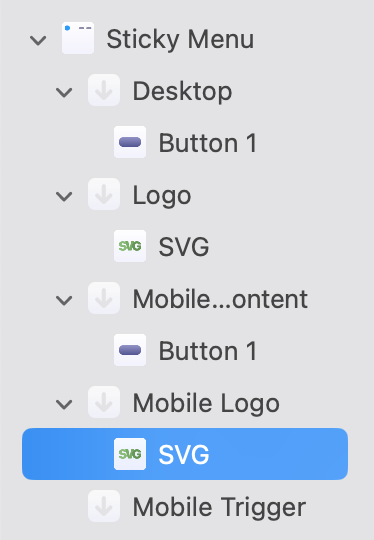Click the Desktop drop zone arrow icon
The height and width of the screenshot is (540, 374).
[x=104, y=90]
